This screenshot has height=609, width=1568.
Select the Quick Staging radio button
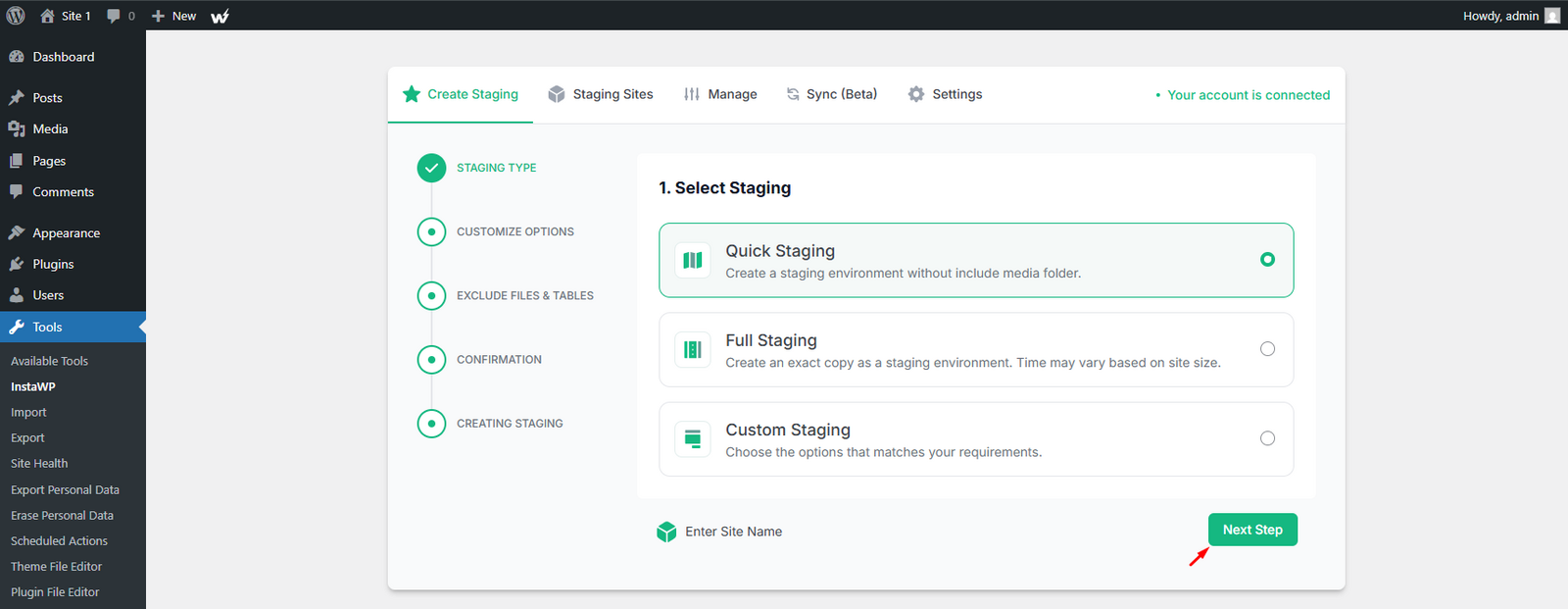tap(1267, 260)
